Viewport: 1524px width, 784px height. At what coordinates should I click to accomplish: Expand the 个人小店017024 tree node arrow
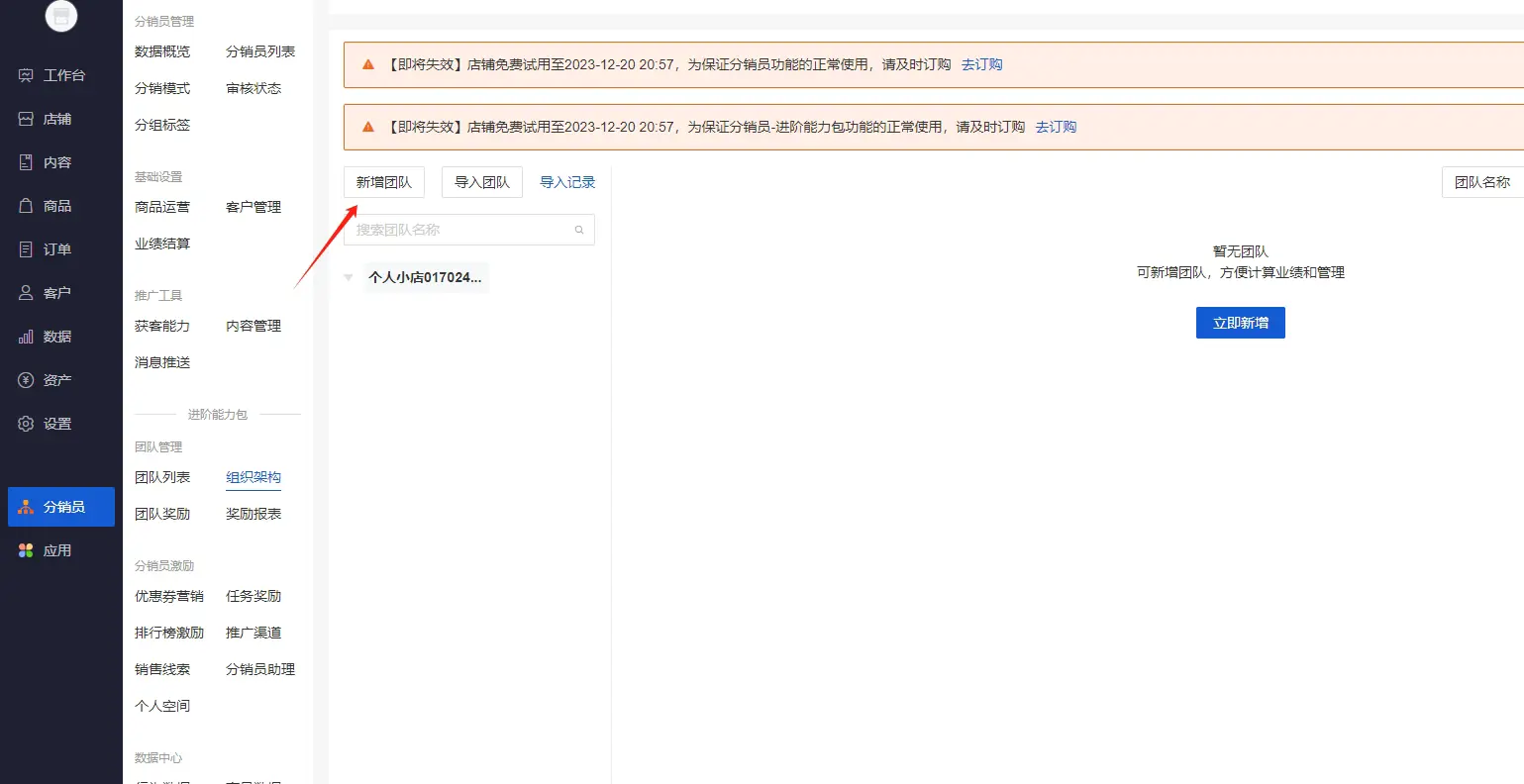[349, 278]
